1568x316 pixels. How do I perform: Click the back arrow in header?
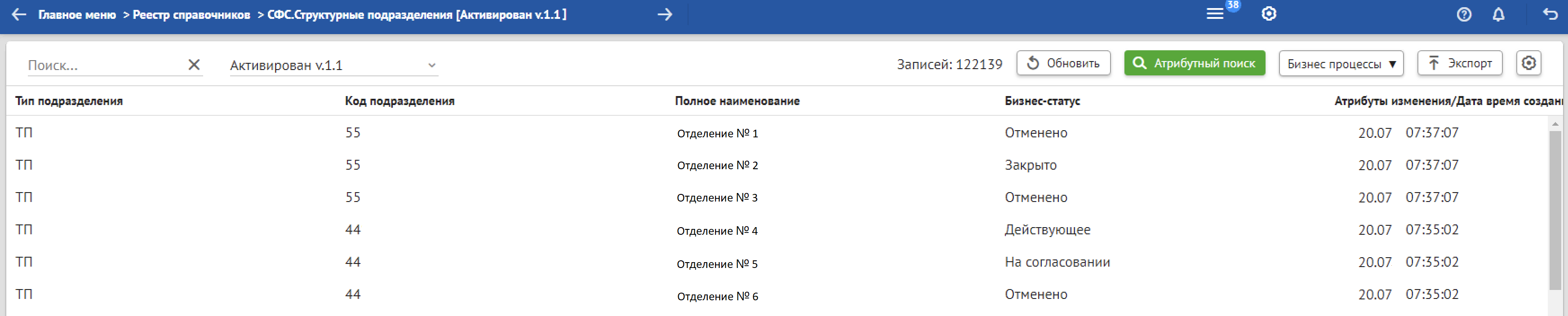(19, 14)
